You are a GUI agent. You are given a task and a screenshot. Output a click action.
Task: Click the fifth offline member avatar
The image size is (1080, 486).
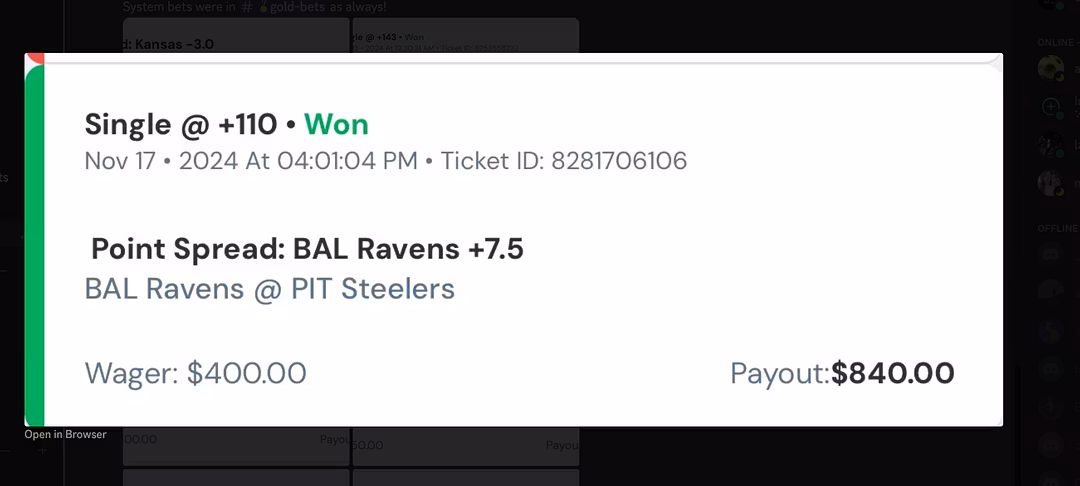click(1050, 406)
